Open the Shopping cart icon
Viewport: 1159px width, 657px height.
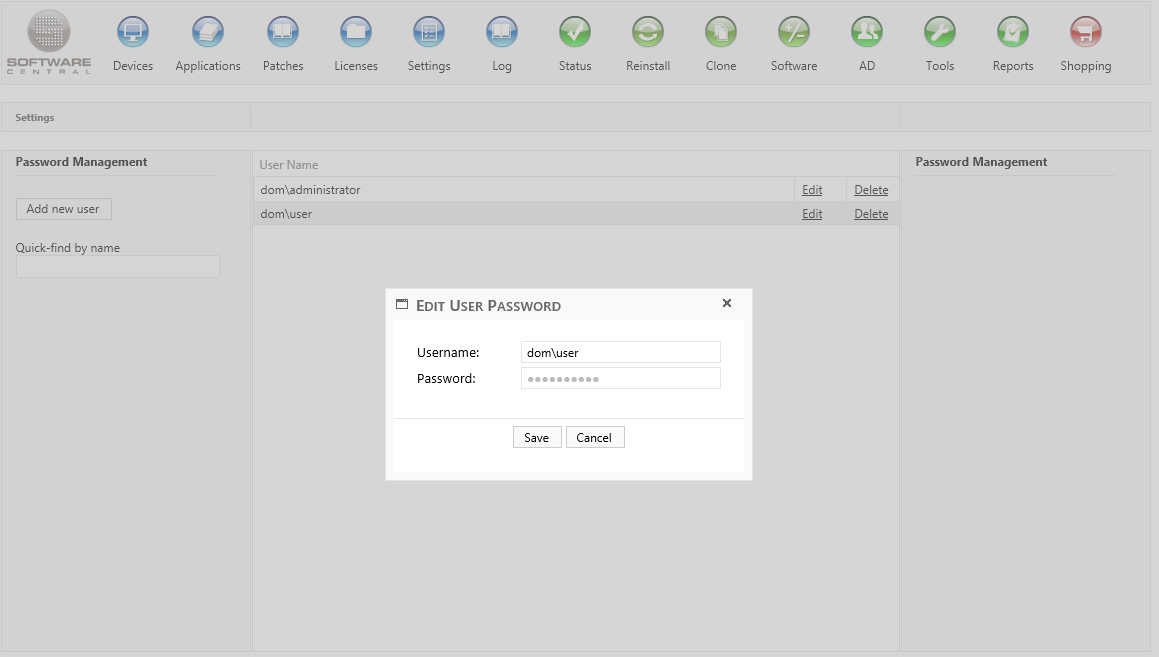(1086, 32)
